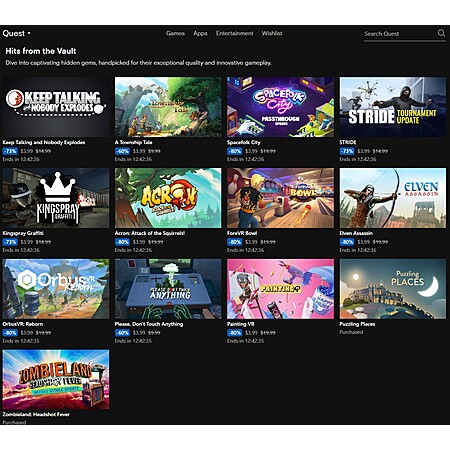Open the Elven Assassin thumbnail
The height and width of the screenshot is (450, 450).
coord(393,198)
